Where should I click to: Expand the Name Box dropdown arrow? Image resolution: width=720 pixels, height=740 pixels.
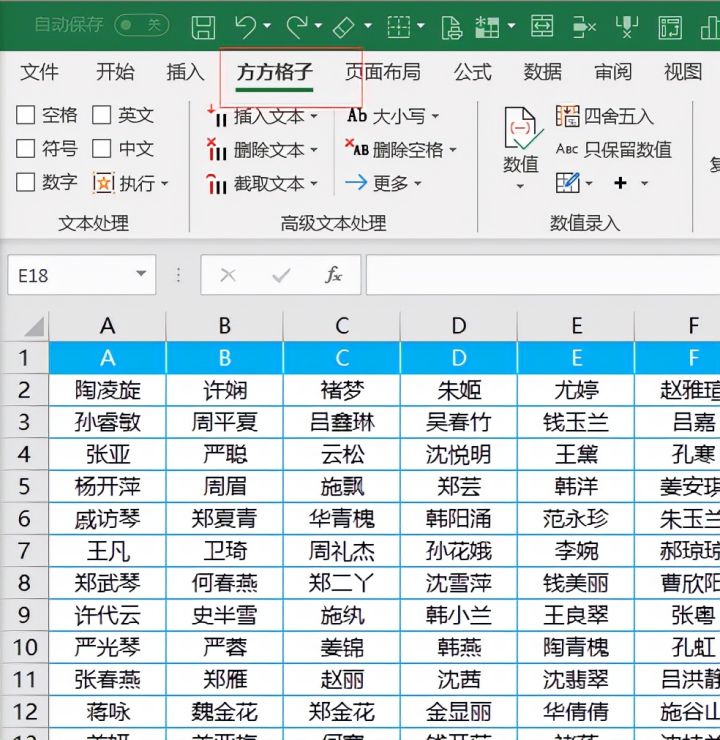(141, 274)
